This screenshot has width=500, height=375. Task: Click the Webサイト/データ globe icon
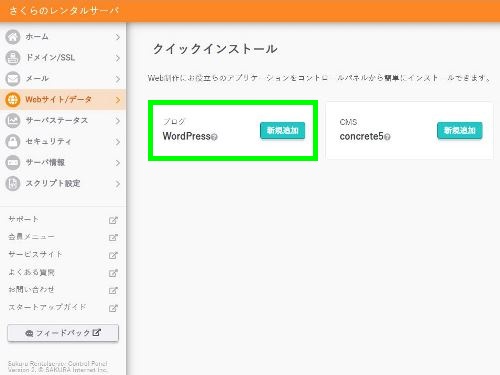13,99
